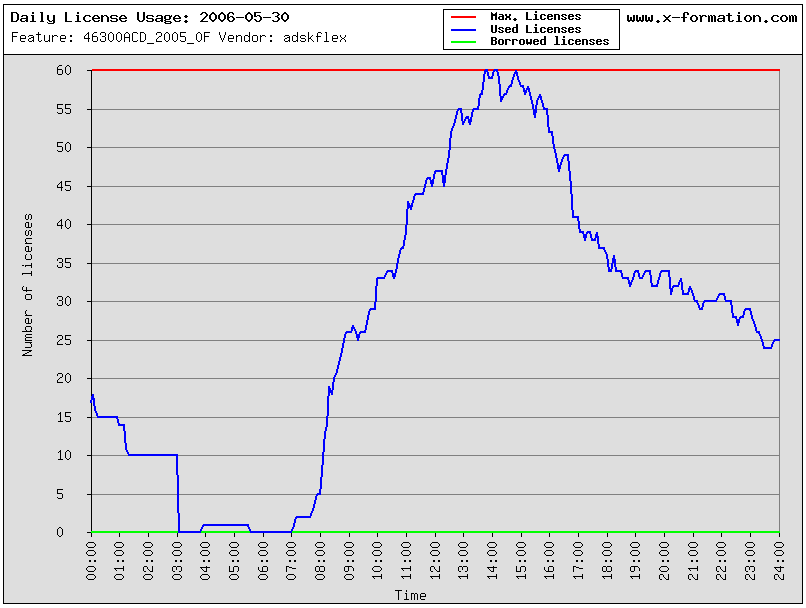This screenshot has width=806, height=608.
Task: Click the 06:00 time label
Action: click(x=263, y=561)
